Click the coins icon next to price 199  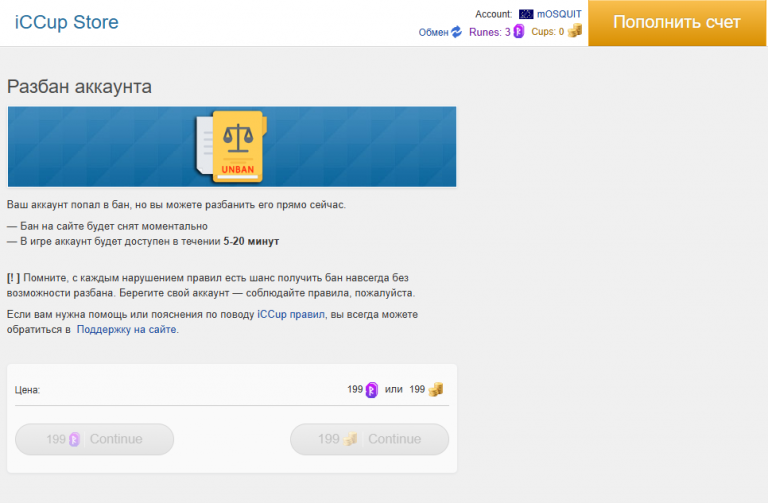[x=436, y=389]
